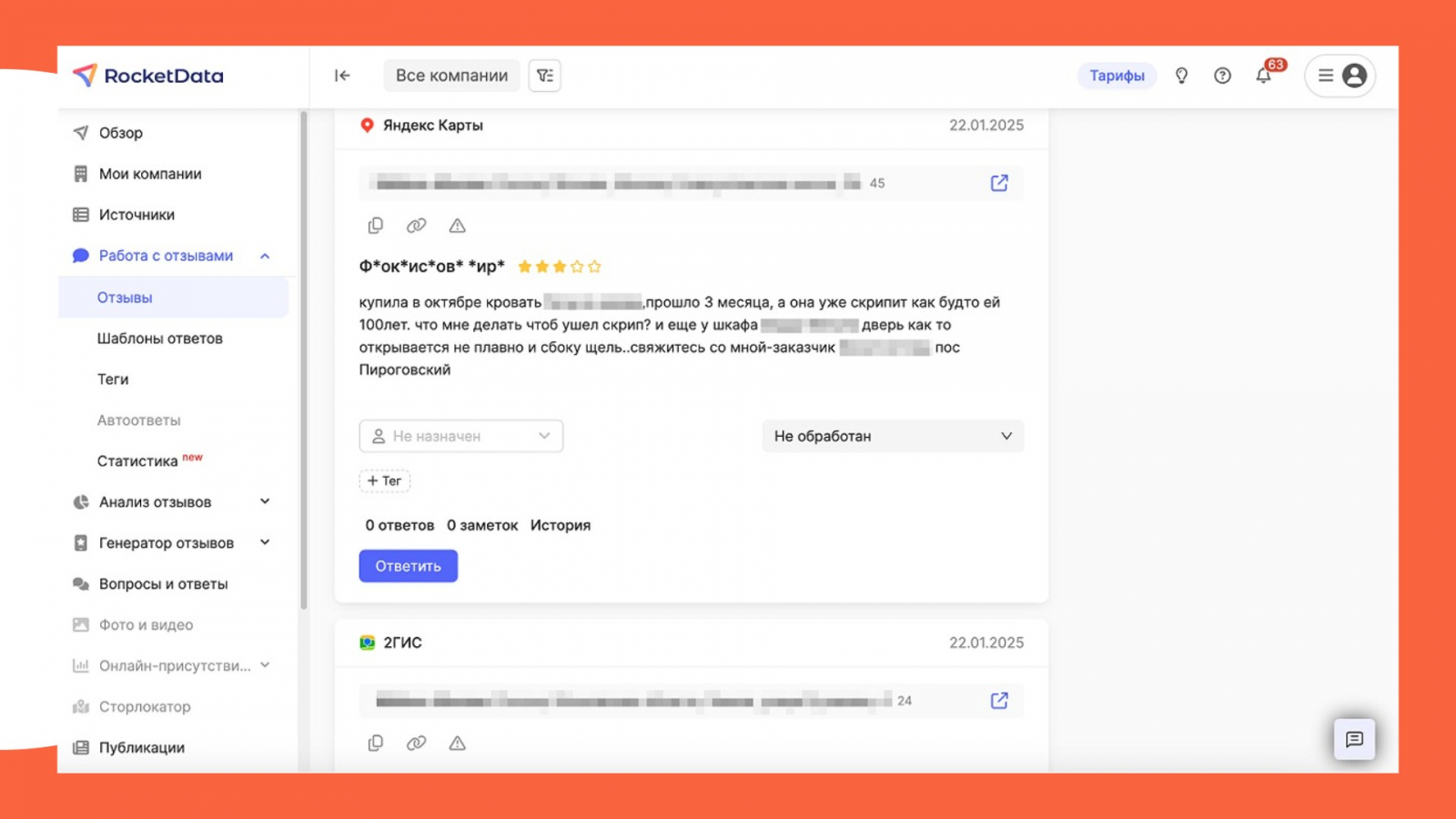Copy the Yandex review text with copy icon
1456x819 pixels.
tap(375, 226)
